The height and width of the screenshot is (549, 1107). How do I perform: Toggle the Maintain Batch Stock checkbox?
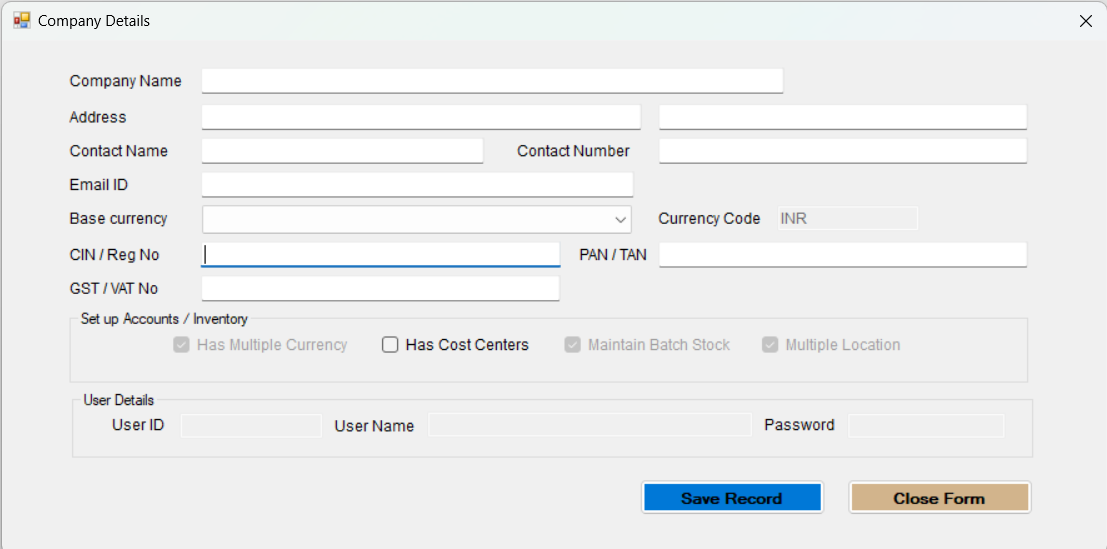tap(572, 345)
